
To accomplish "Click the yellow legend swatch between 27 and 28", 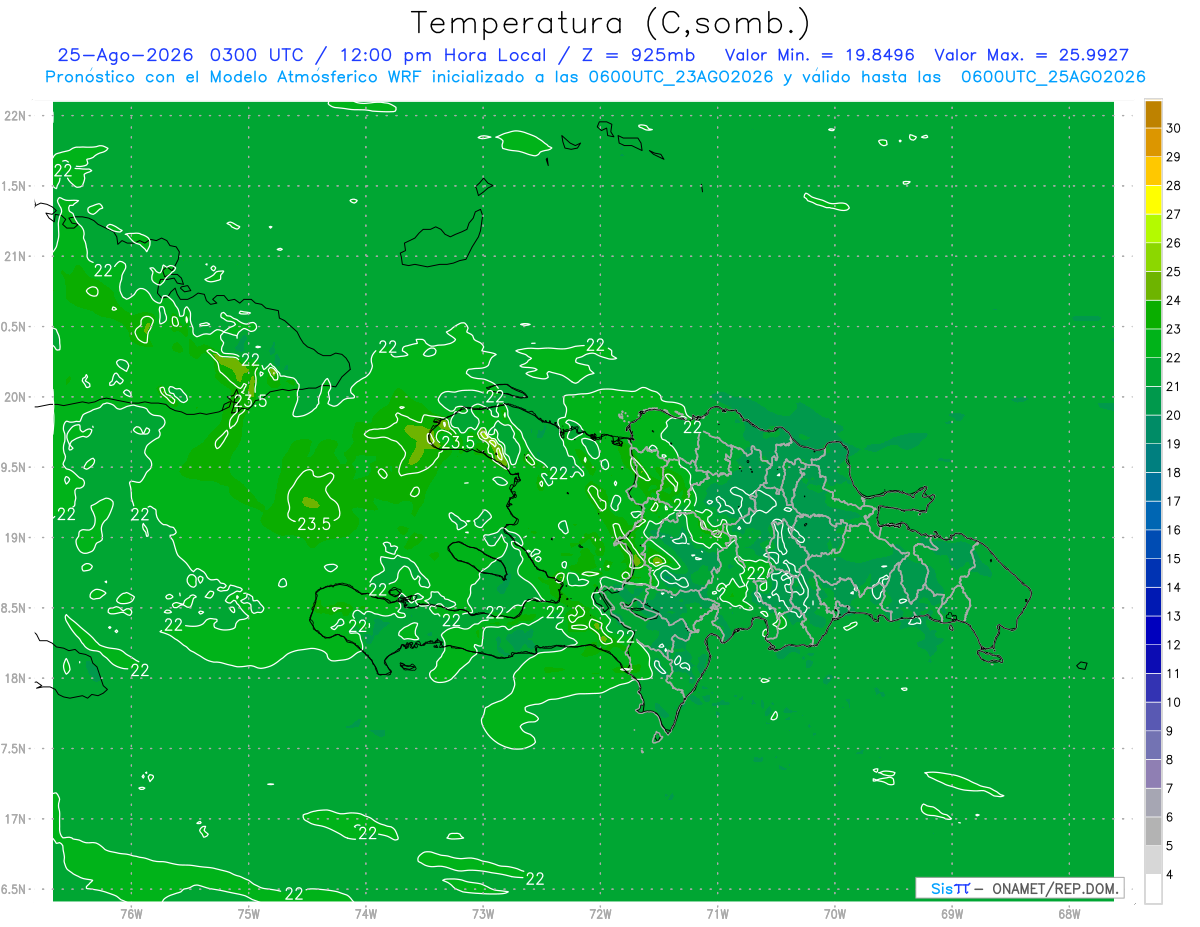I will [1153, 200].
